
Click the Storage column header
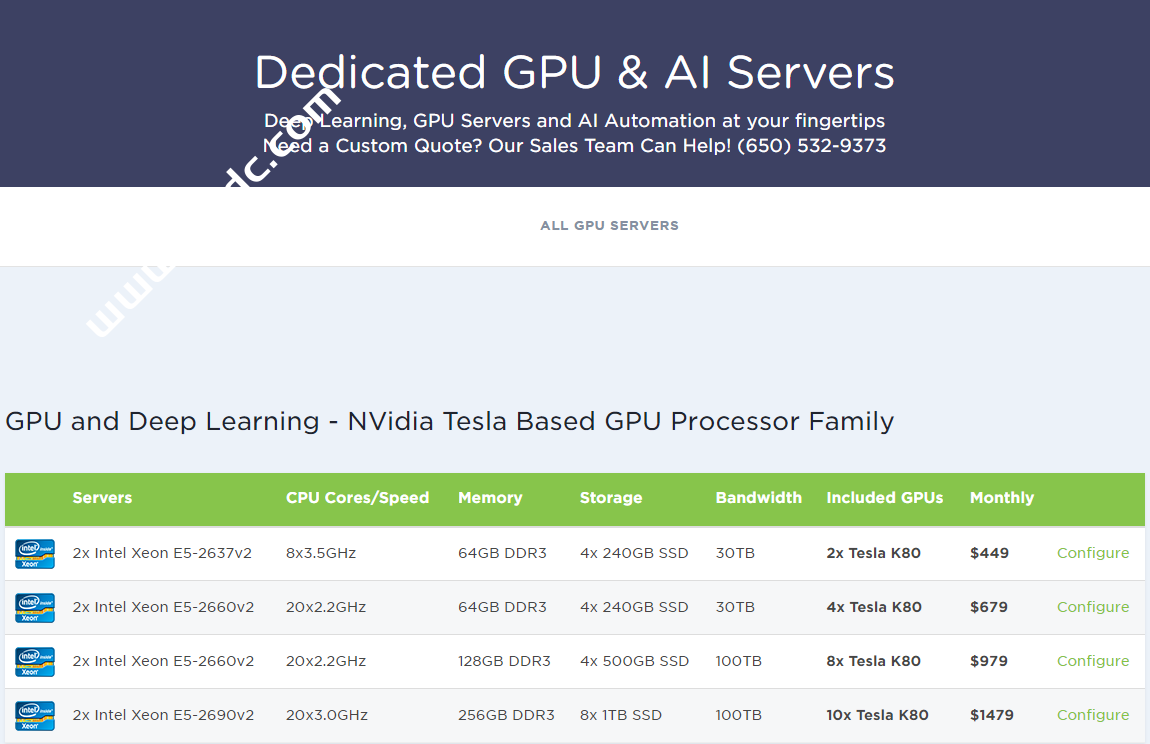coord(611,497)
